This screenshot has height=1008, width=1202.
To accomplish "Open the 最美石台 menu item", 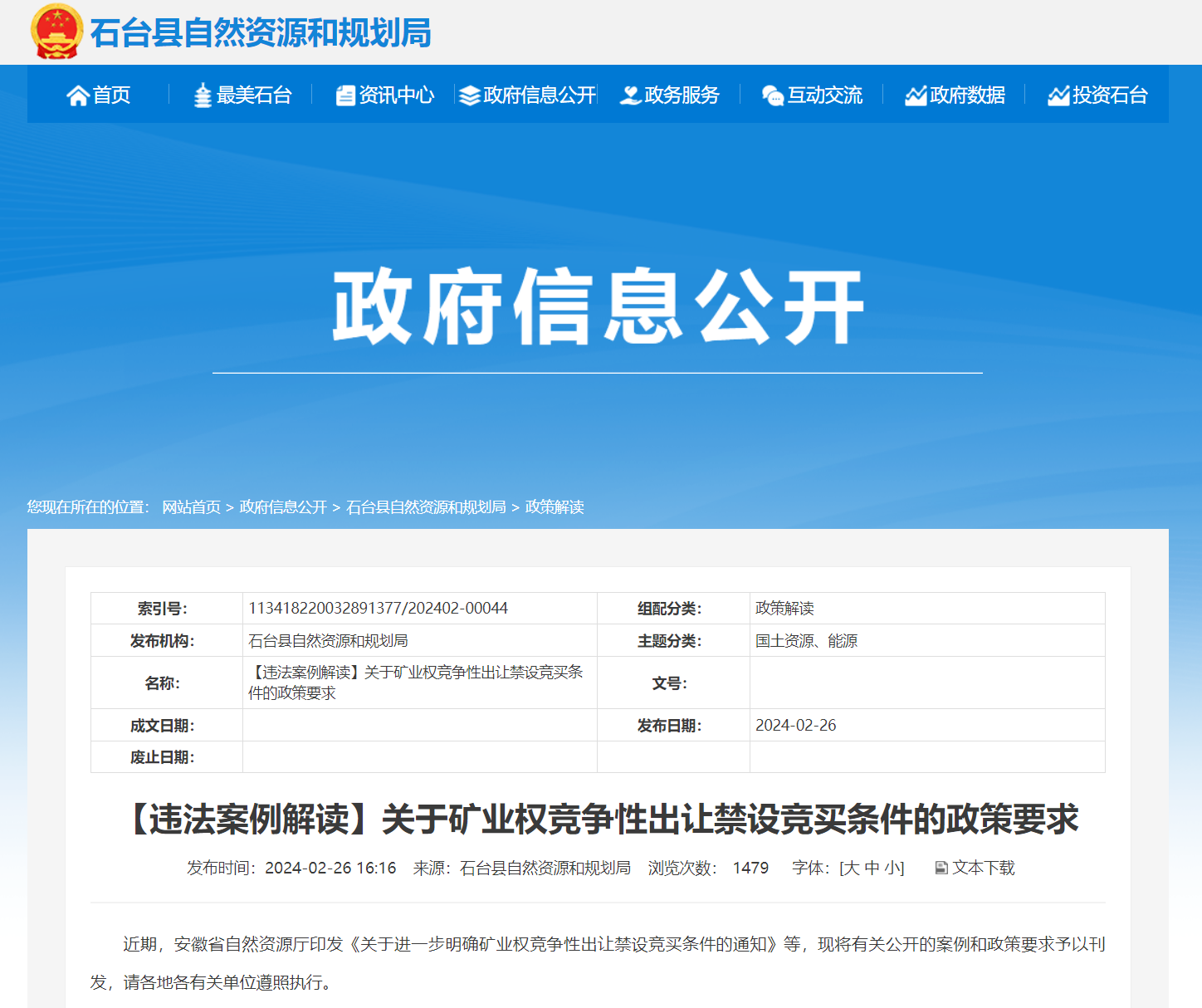I will (x=254, y=95).
